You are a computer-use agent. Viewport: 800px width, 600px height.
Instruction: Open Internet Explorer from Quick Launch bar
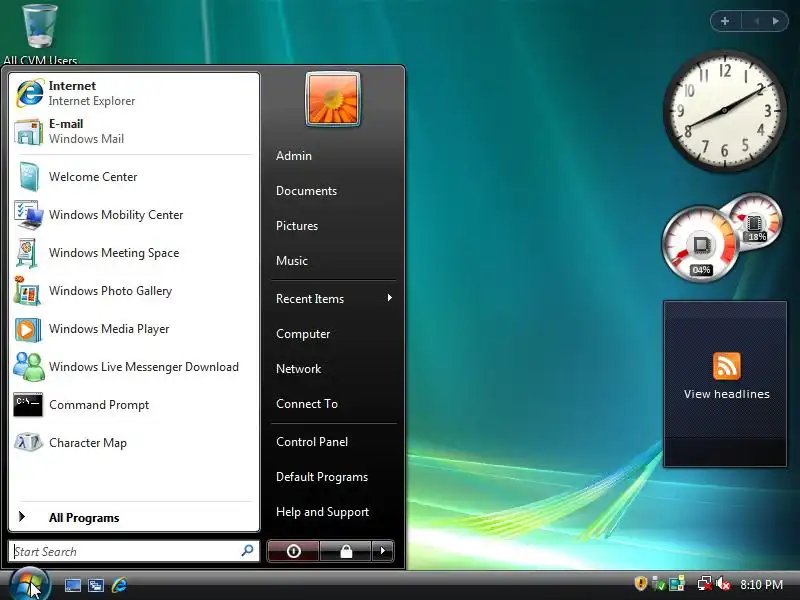tap(119, 585)
